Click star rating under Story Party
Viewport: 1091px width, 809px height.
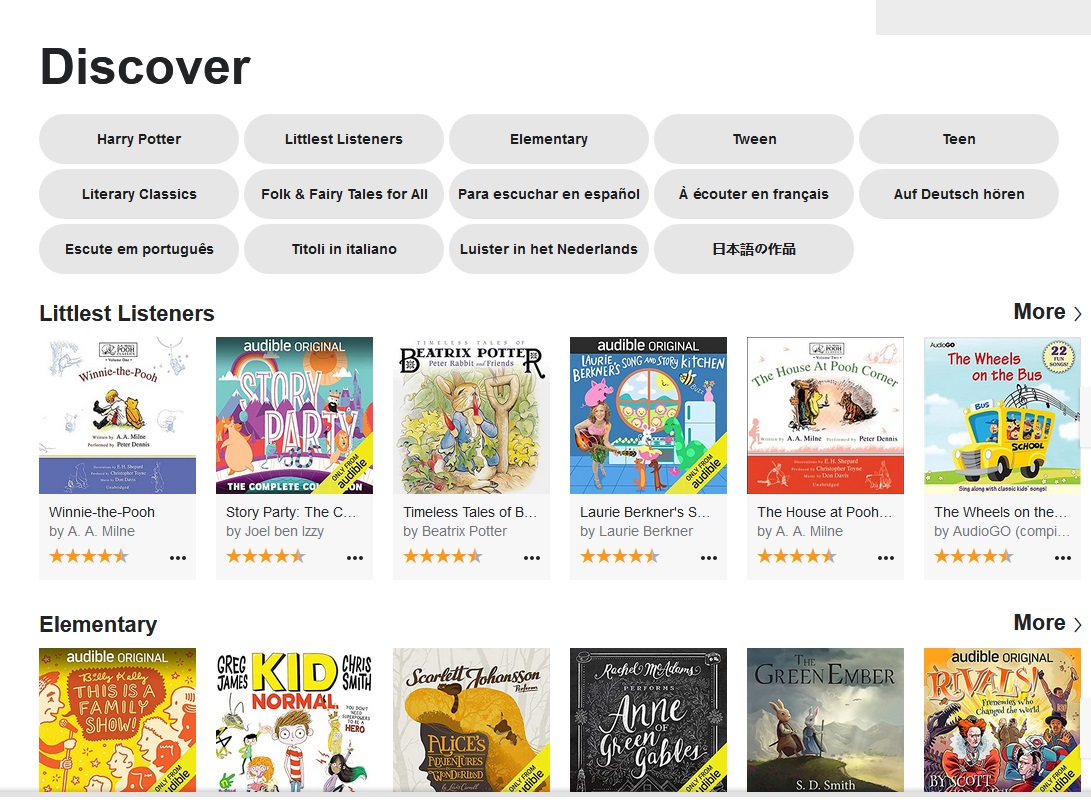(266, 556)
